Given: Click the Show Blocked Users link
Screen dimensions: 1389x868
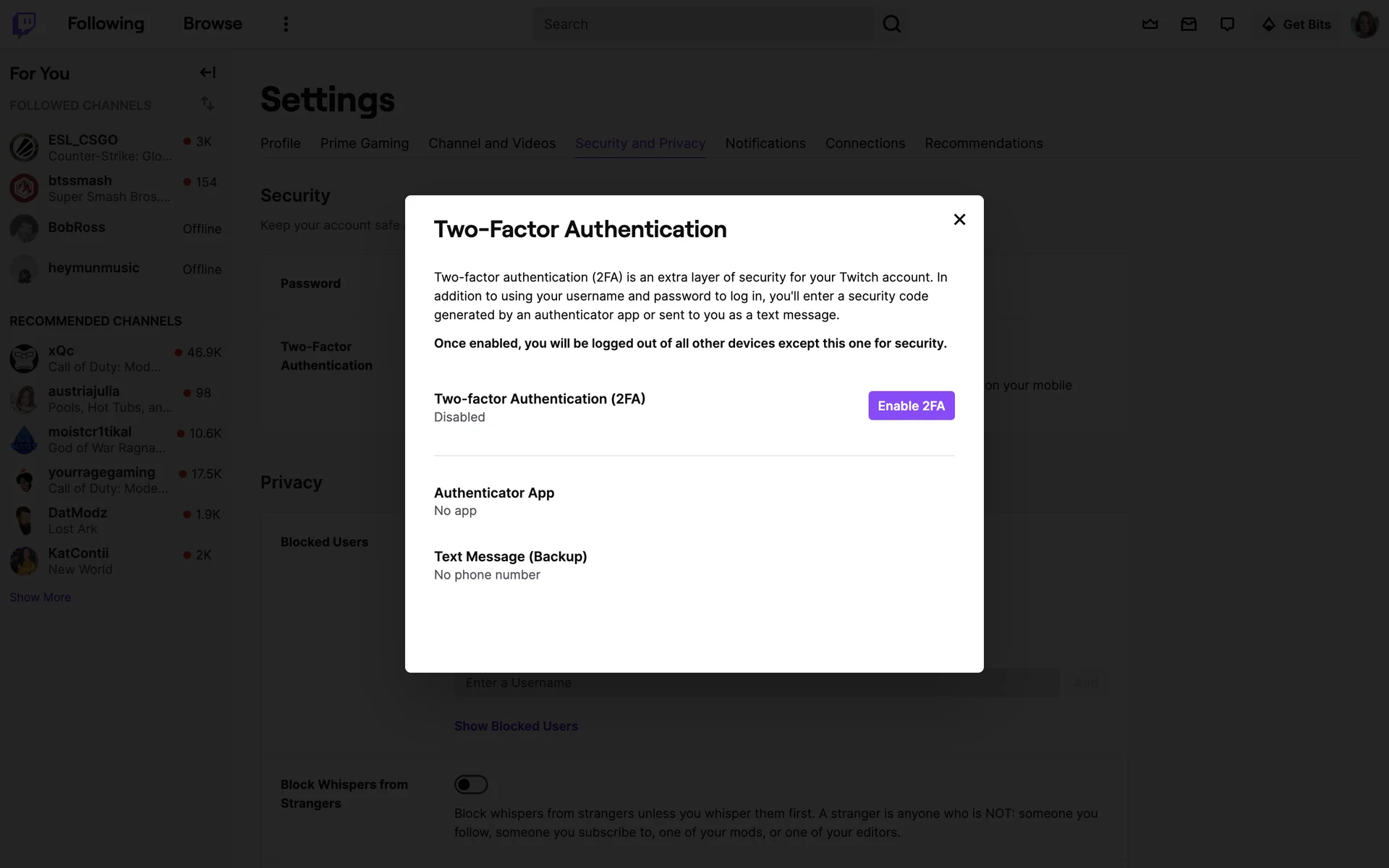Looking at the screenshot, I should pos(516,726).
